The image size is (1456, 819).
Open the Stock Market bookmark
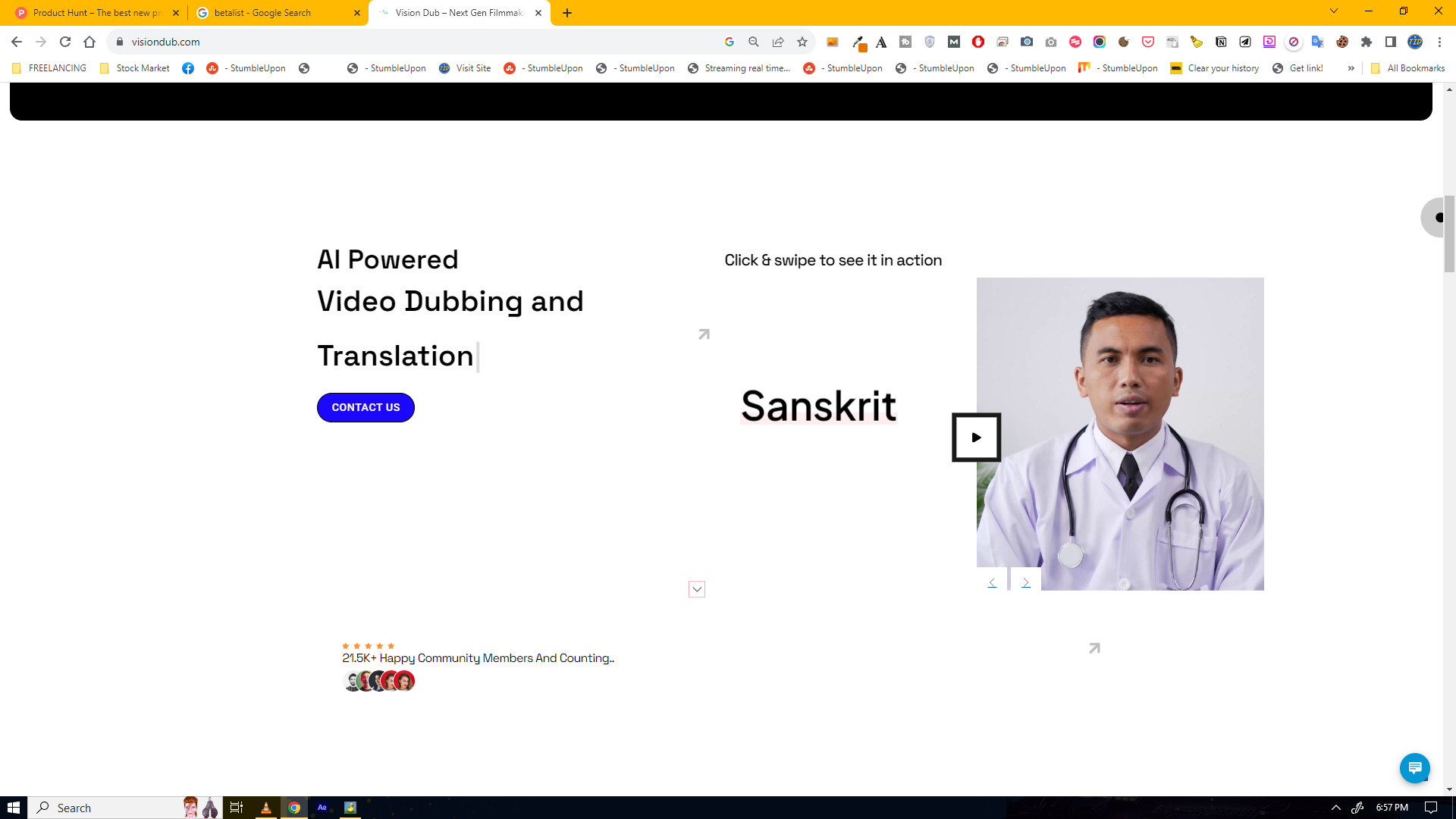[135, 68]
